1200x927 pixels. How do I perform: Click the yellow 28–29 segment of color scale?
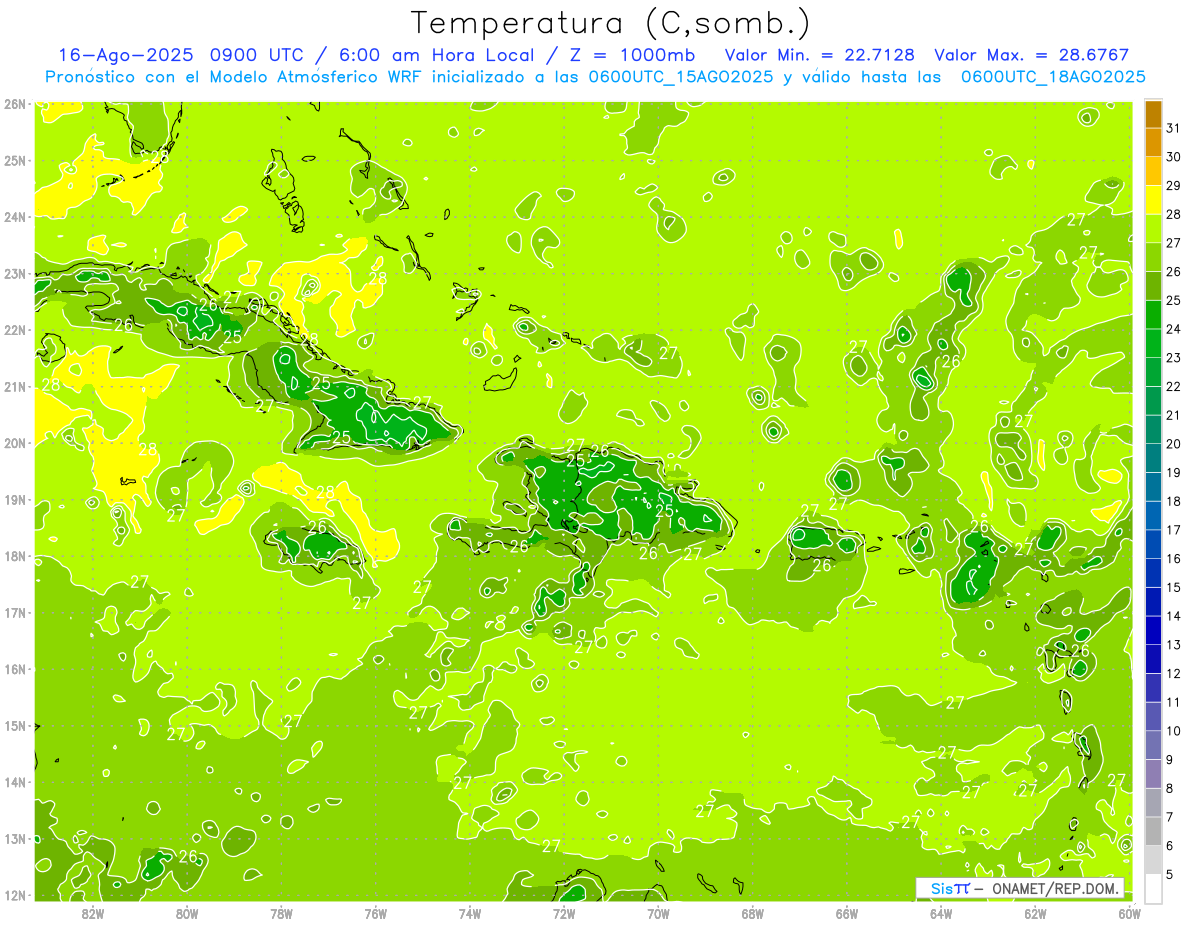pyautogui.click(x=1153, y=200)
